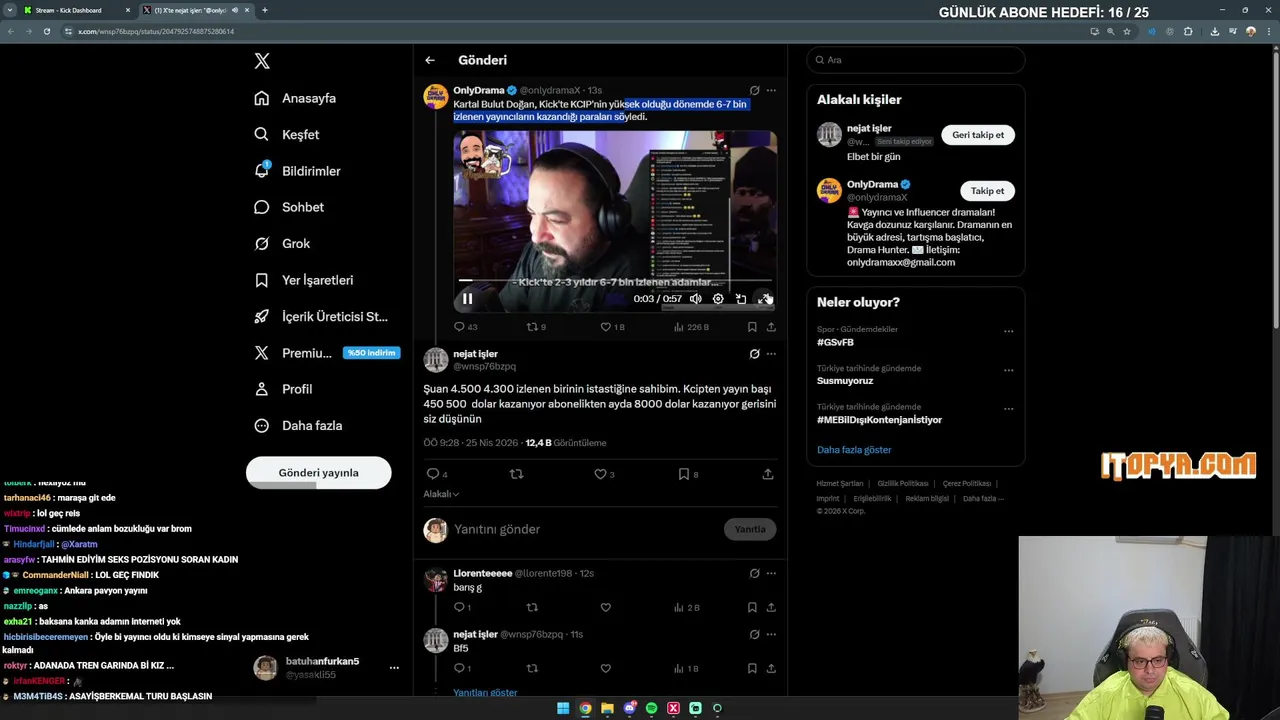This screenshot has height=720, width=1280.
Task: Click the Yanıtla button
Action: (x=750, y=529)
